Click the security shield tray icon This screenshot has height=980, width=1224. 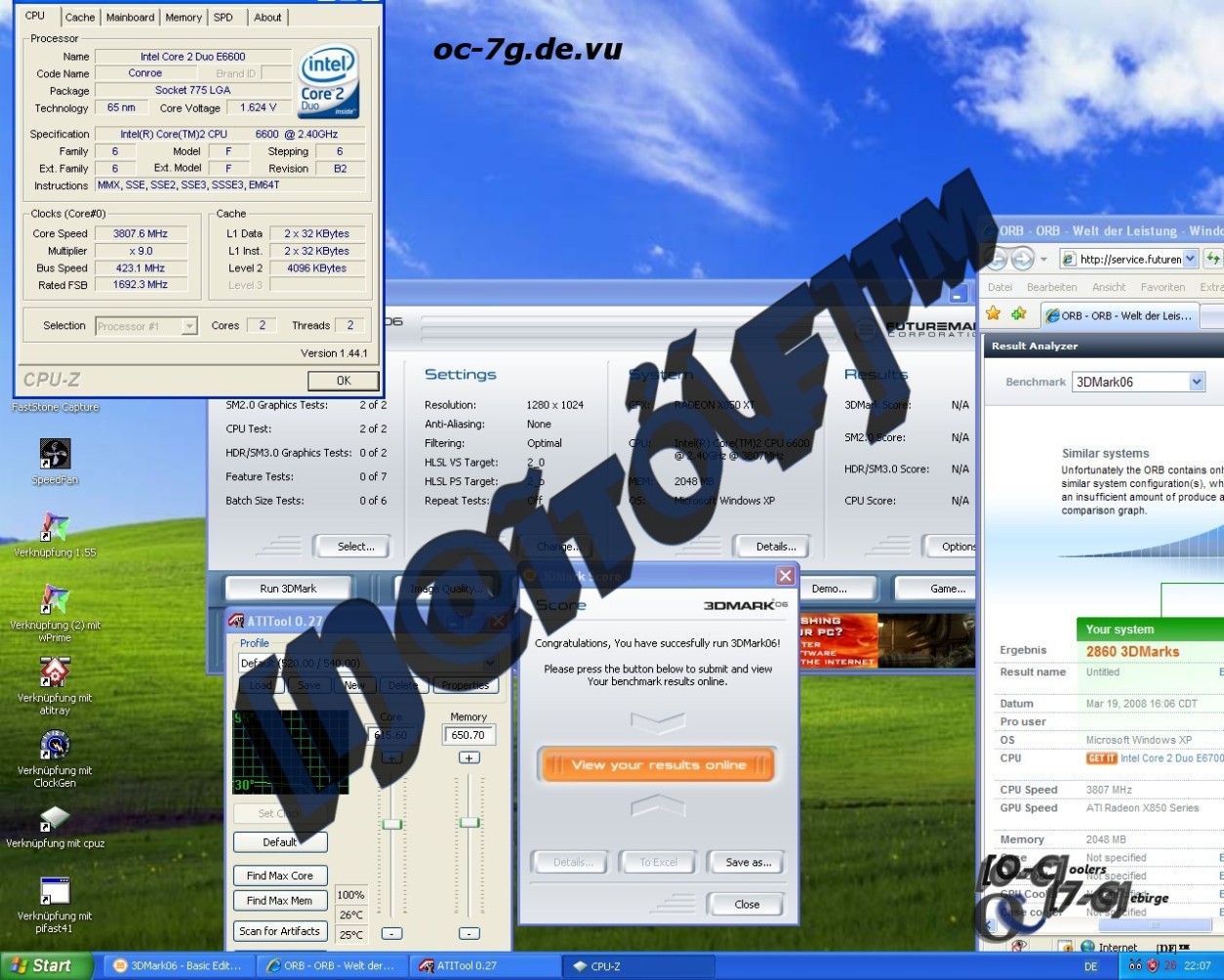1154,966
